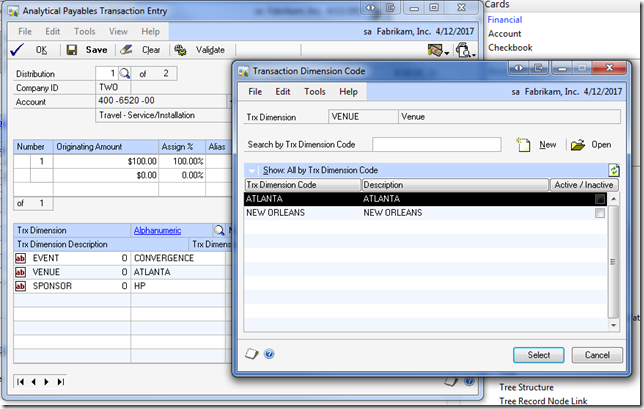
Task: Click the Search by Trx Dimension Code field
Action: click(x=437, y=145)
